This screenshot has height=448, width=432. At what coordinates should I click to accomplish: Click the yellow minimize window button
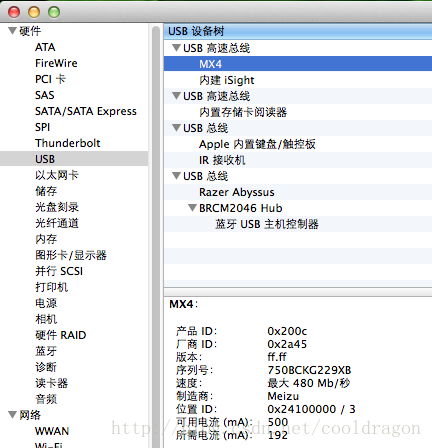(x=34, y=12)
